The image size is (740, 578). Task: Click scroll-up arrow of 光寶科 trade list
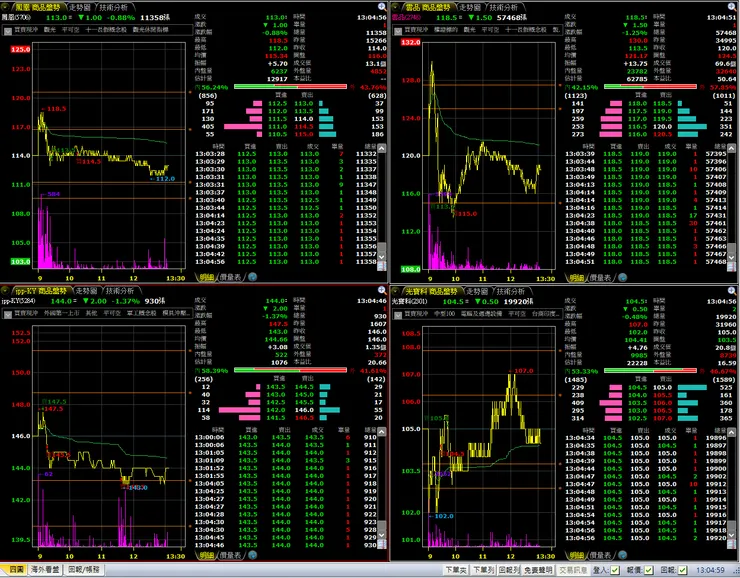coord(731,431)
